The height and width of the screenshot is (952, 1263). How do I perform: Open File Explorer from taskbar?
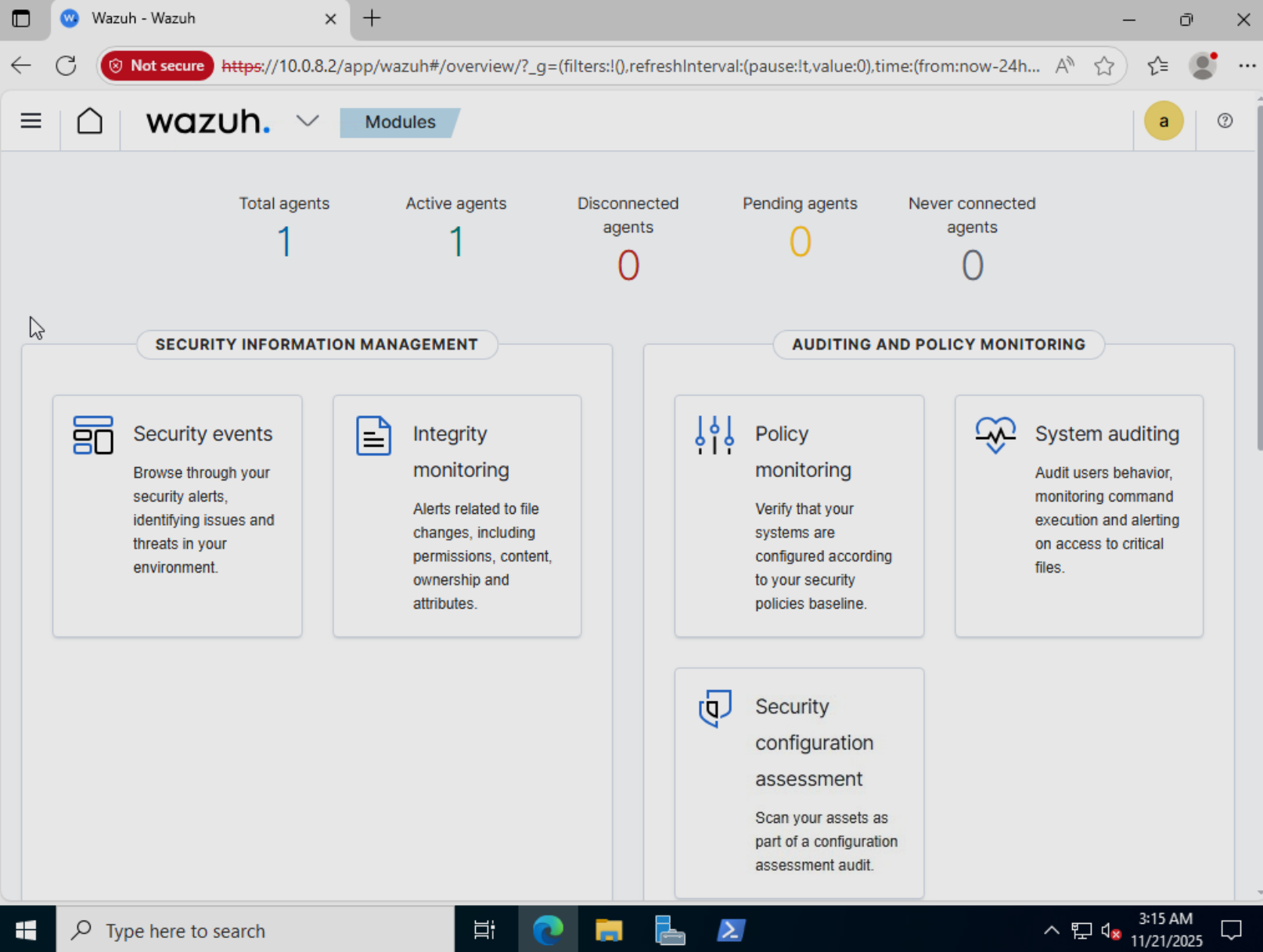pos(609,930)
